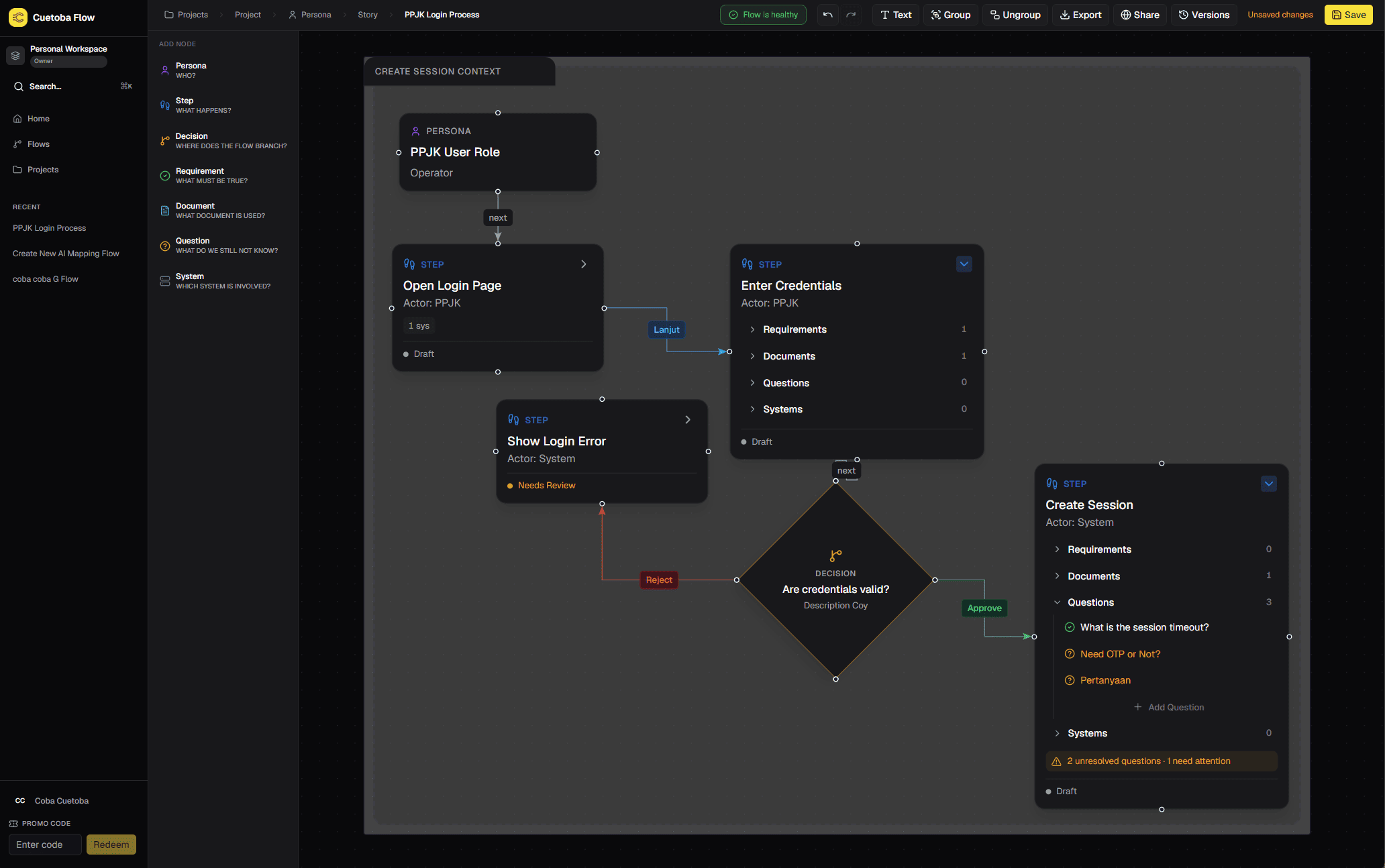This screenshot has width=1385, height=868.
Task: Click the Flow is healthy status badge
Action: (x=763, y=15)
